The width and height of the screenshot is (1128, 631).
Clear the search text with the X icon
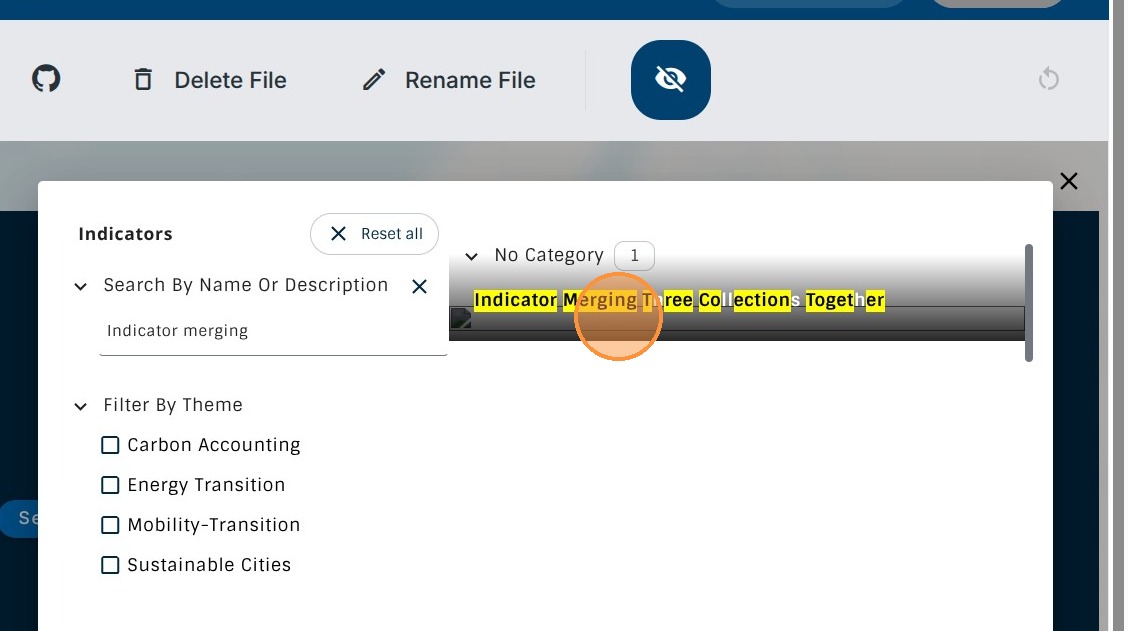pyautogui.click(x=419, y=287)
